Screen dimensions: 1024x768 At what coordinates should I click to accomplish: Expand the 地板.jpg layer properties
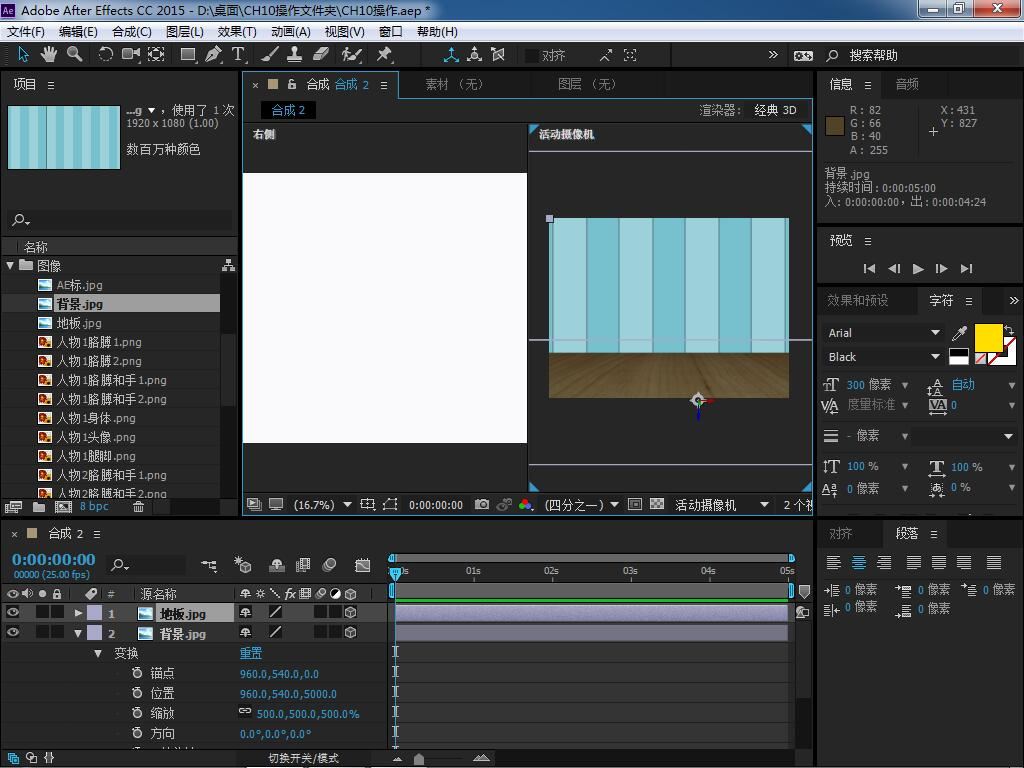point(78,613)
